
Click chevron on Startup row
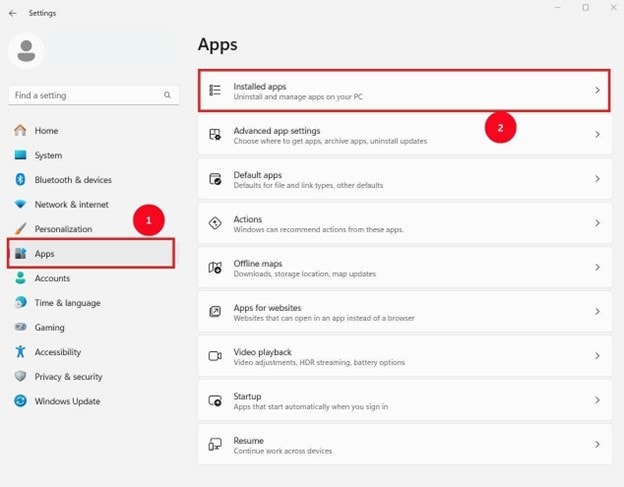597,400
